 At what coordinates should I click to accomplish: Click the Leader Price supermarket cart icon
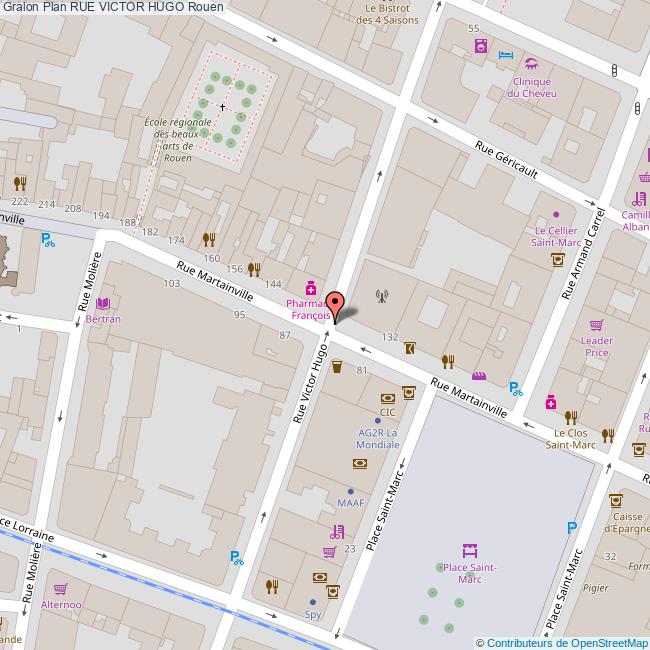(x=597, y=325)
